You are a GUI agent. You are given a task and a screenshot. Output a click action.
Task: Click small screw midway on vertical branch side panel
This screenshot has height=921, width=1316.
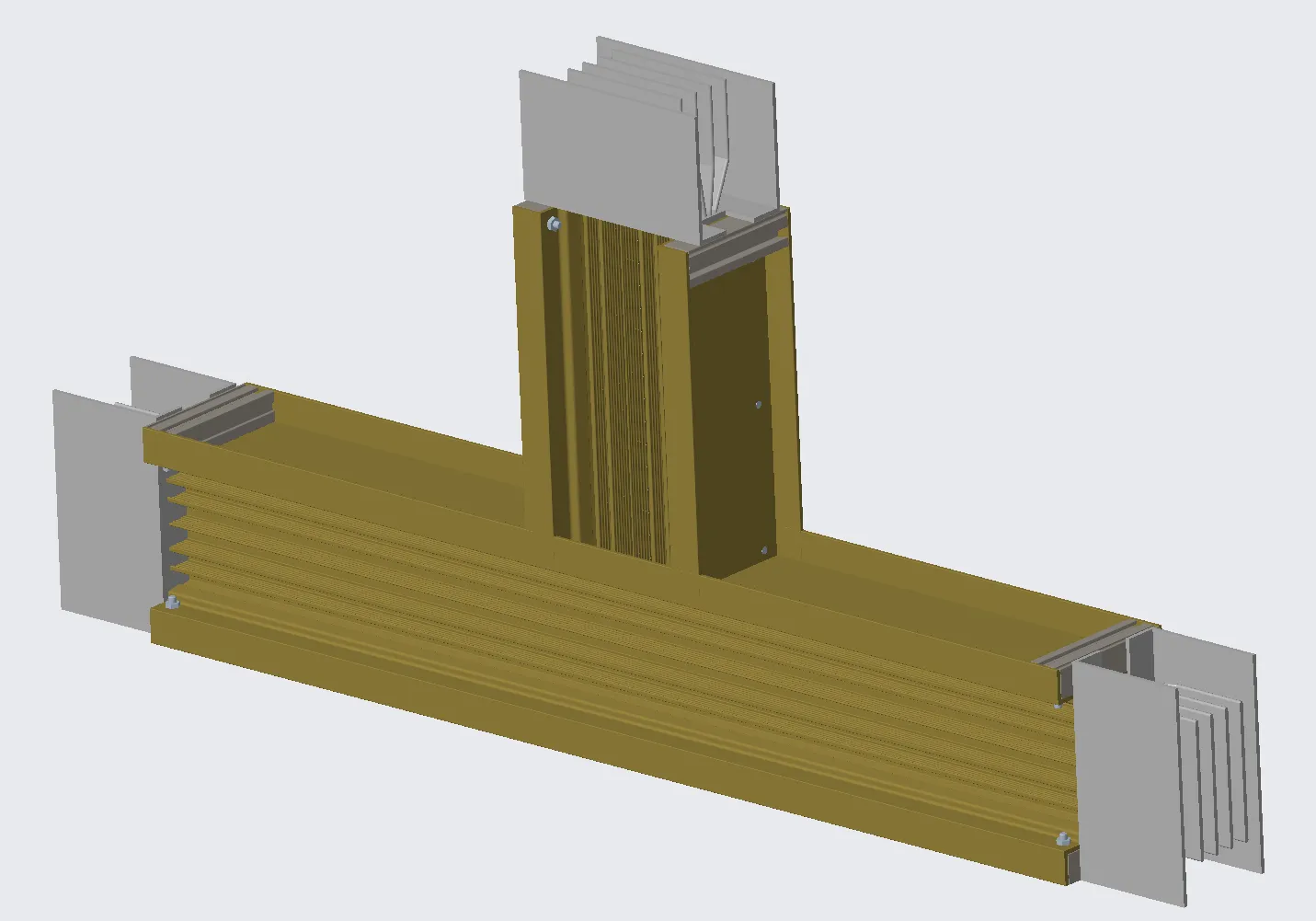(758, 403)
